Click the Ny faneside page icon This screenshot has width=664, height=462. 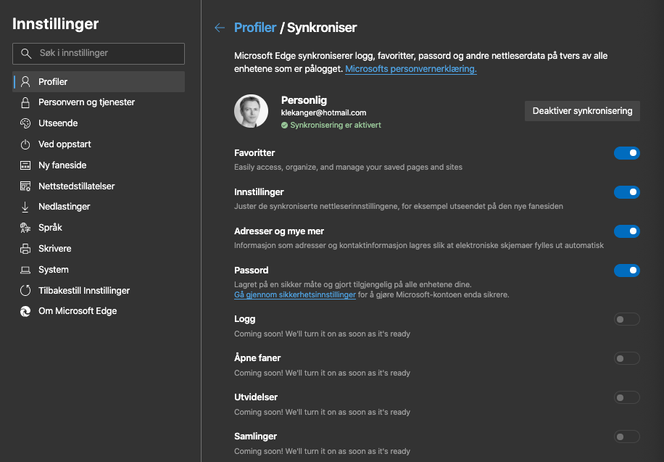(x=25, y=165)
